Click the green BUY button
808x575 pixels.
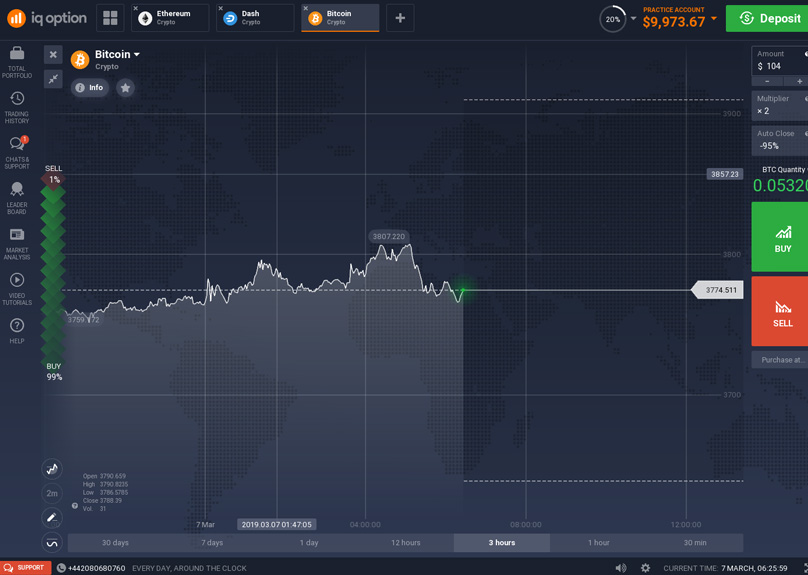pyautogui.click(x=780, y=237)
